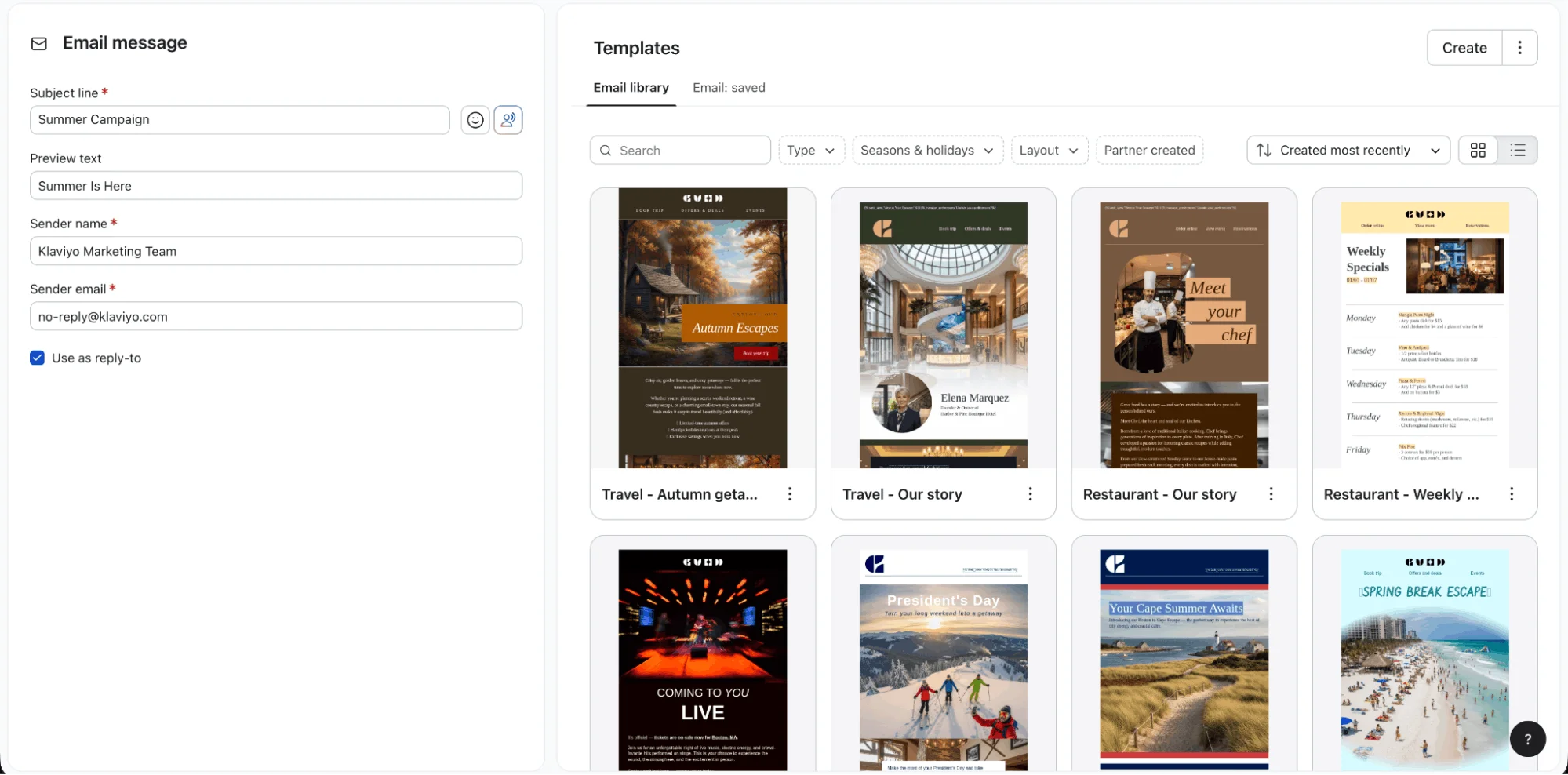Open options menu for Travel - Our story
Viewport: 1568px width, 775px height.
1030,494
